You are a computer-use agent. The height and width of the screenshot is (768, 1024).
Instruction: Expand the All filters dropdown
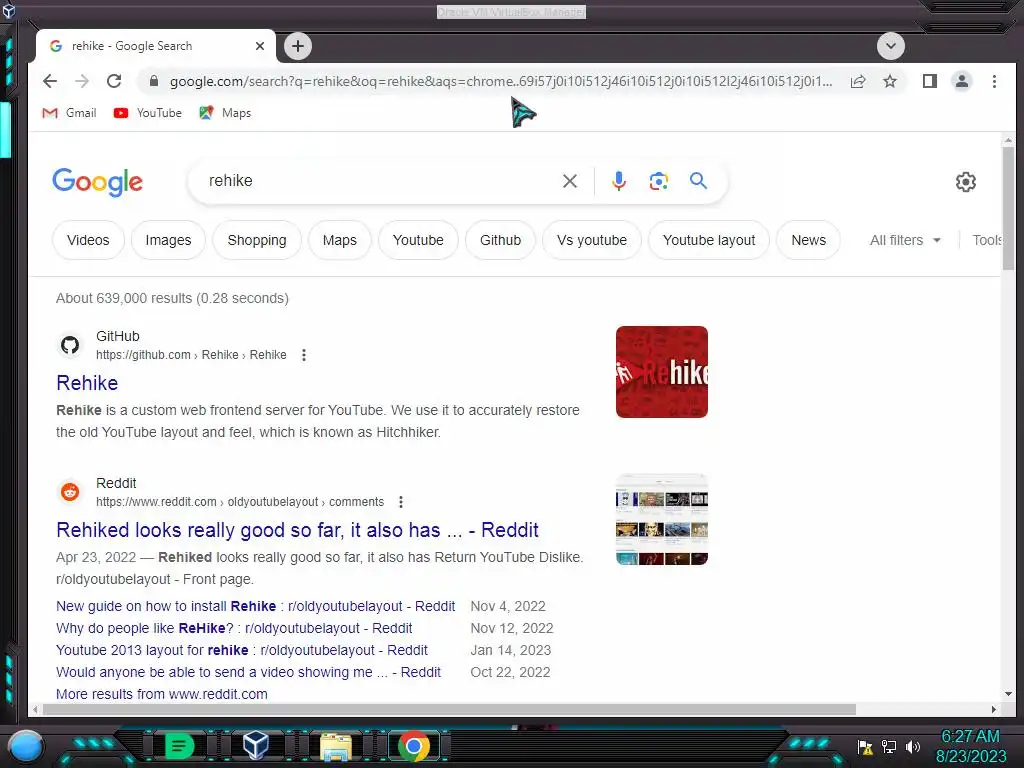904,240
